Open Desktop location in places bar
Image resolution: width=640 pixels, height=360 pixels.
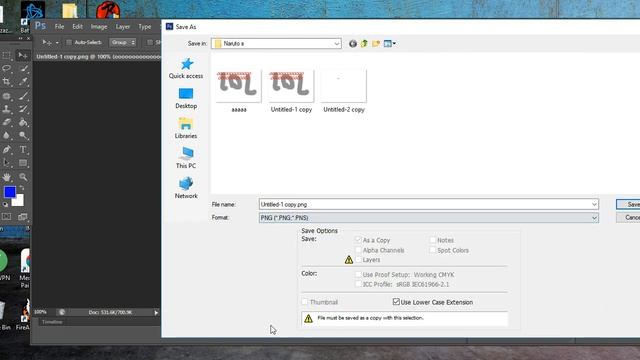click(x=186, y=98)
